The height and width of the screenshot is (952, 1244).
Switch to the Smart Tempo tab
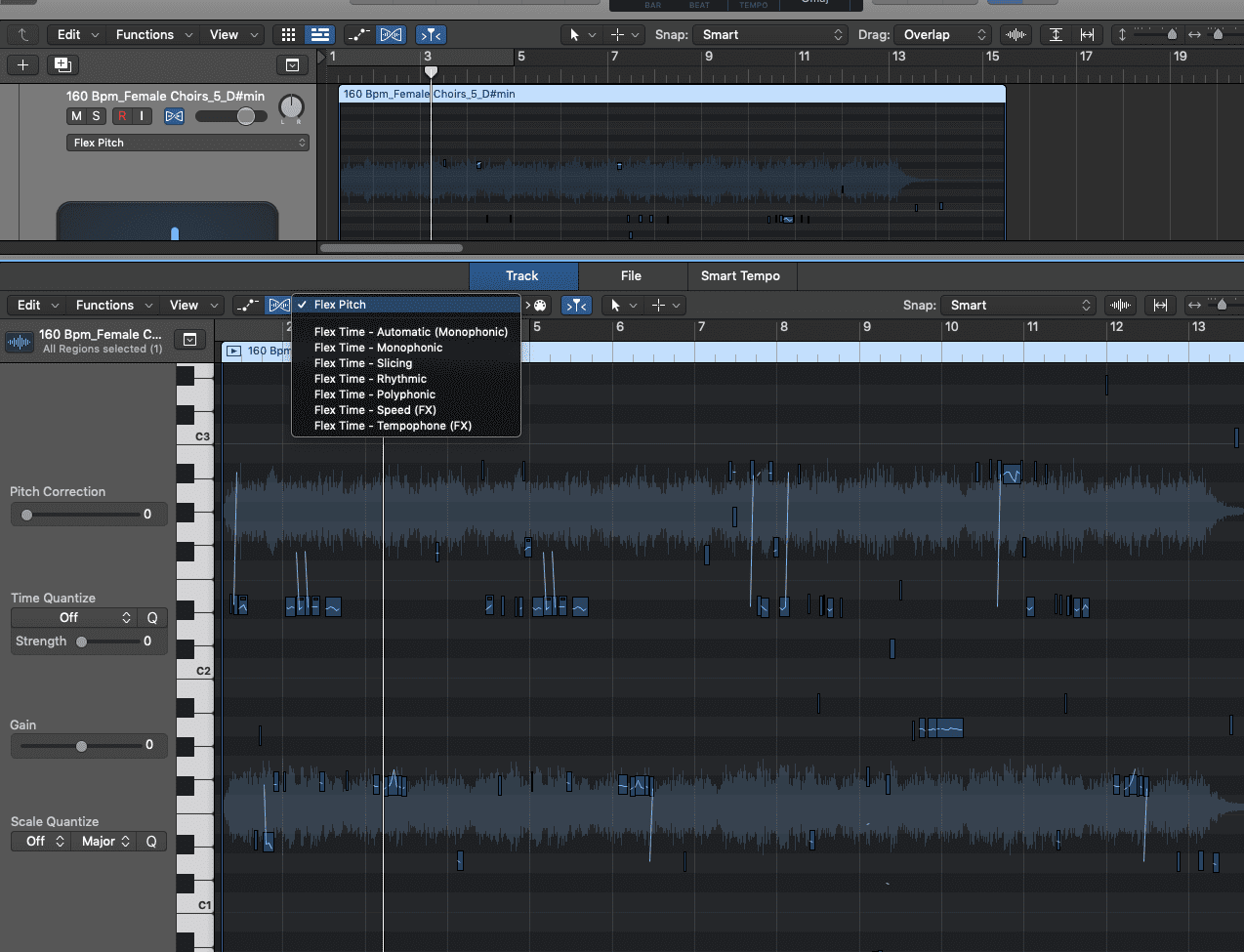pyautogui.click(x=741, y=275)
